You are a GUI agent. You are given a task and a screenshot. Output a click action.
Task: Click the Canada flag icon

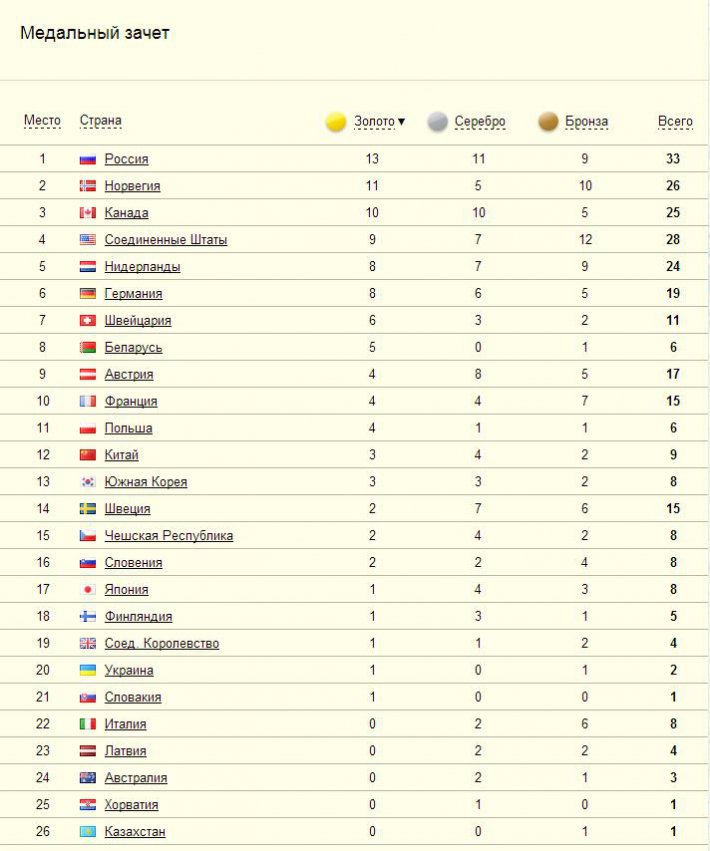[x=87, y=213]
